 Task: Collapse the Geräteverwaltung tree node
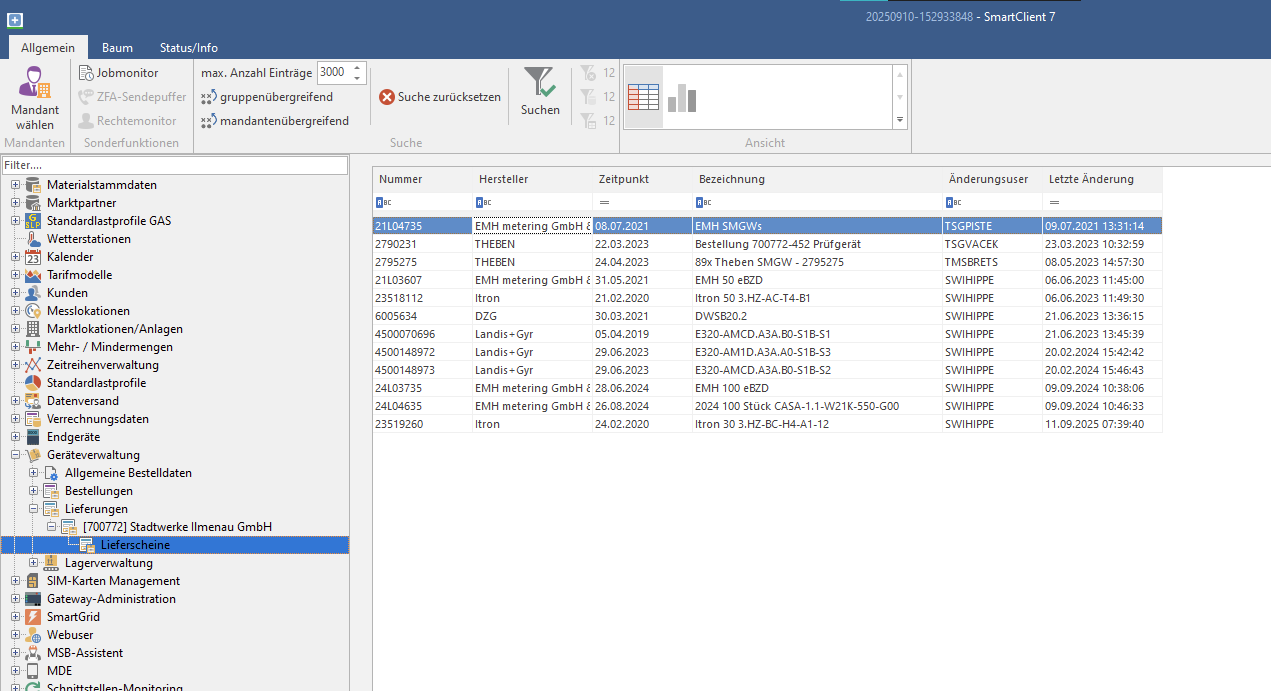(x=15, y=455)
